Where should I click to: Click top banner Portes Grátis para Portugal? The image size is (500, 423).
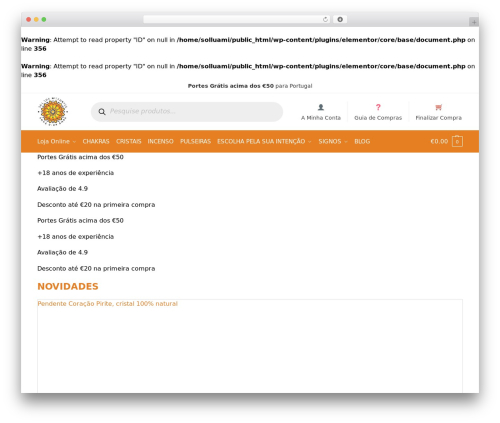[x=250, y=86]
